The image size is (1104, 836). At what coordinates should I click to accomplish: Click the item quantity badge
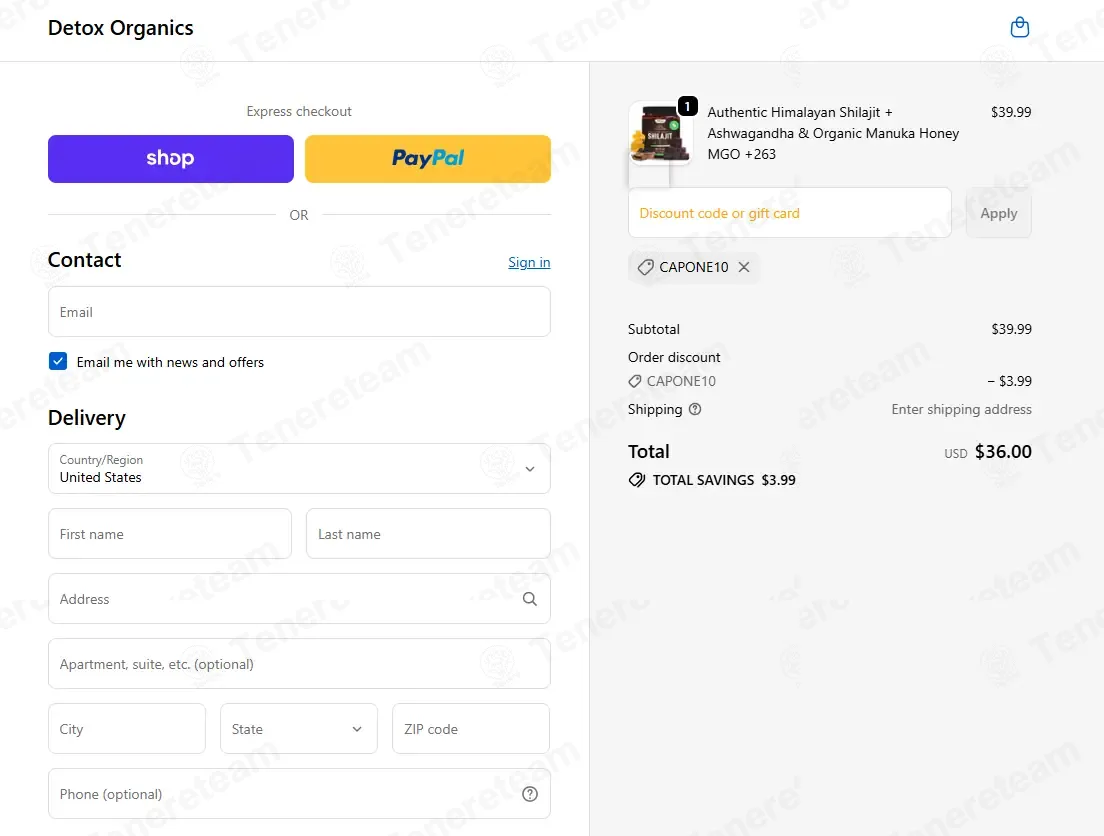tap(687, 106)
